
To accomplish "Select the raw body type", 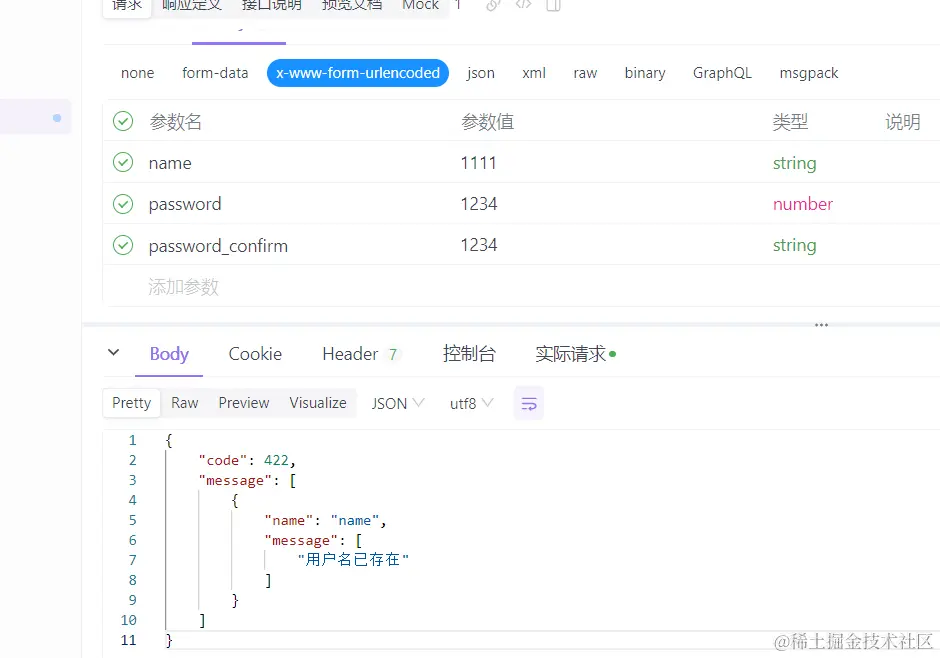I will [x=585, y=73].
